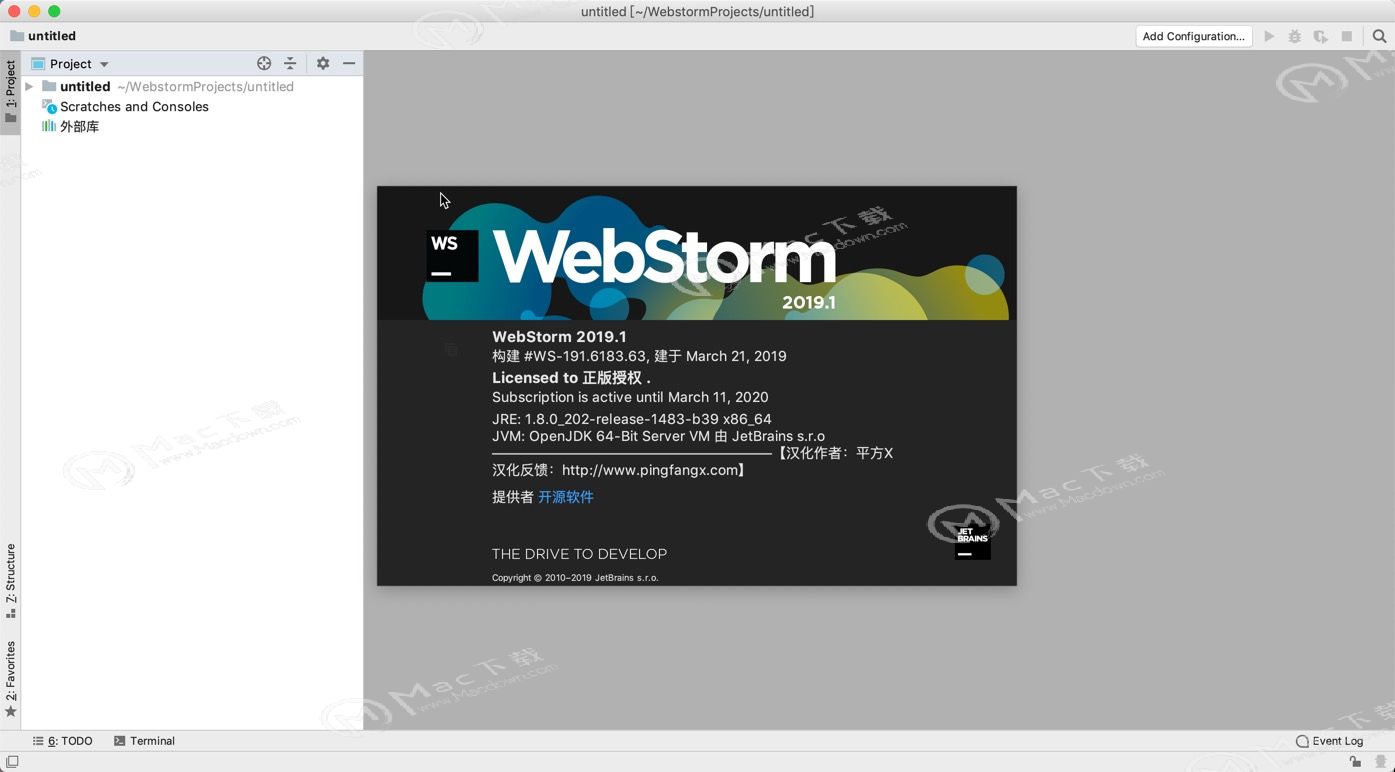Toggle the 1: Project side tab
1395x772 pixels.
click(10, 92)
